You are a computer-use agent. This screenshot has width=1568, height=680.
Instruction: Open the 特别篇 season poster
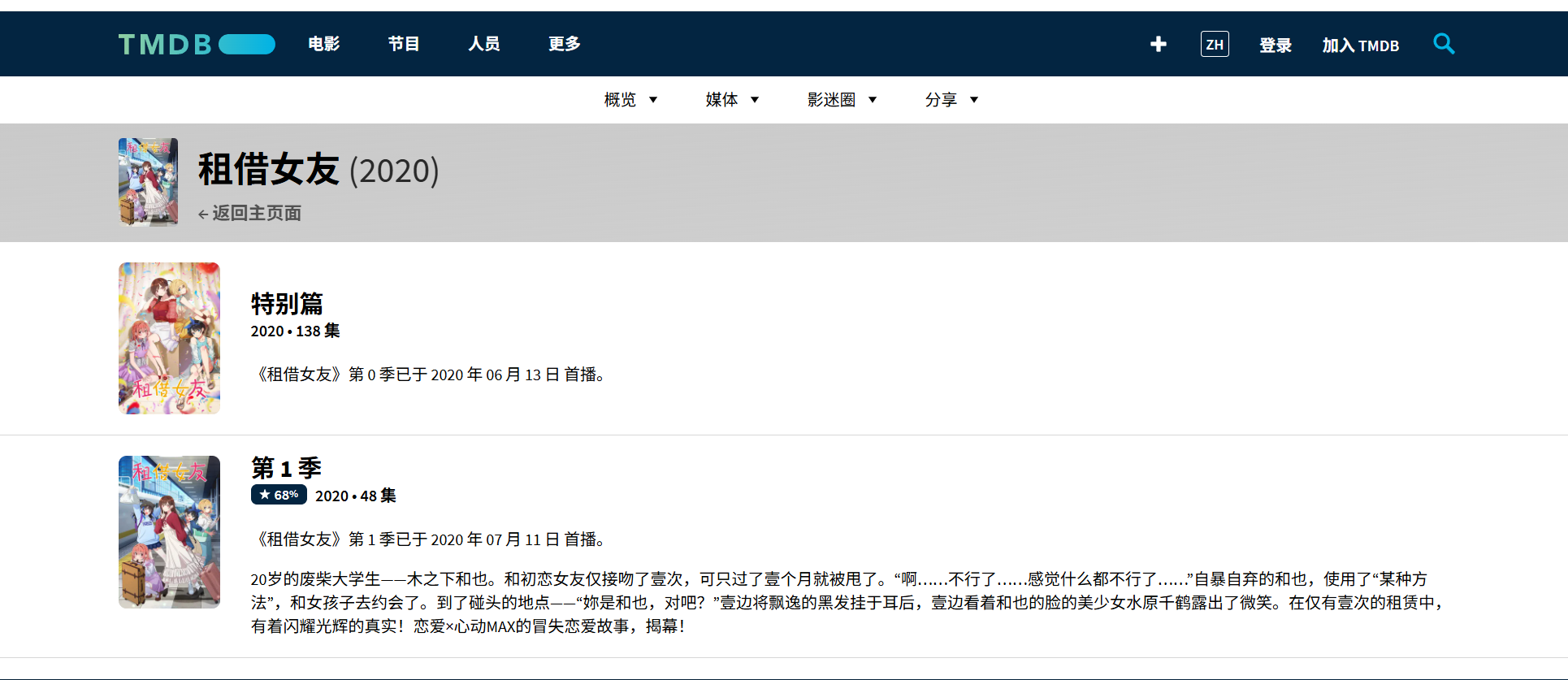click(169, 338)
